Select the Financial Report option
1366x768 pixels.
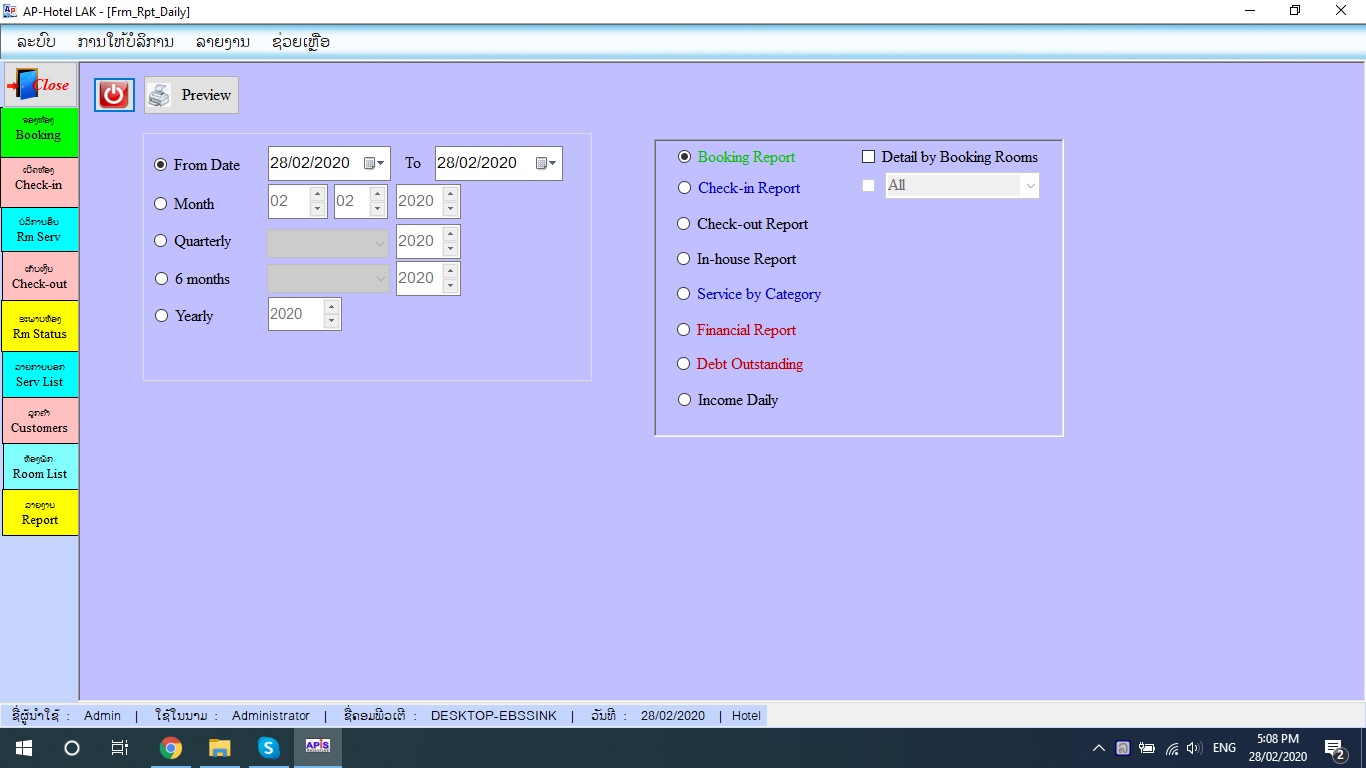coord(684,330)
